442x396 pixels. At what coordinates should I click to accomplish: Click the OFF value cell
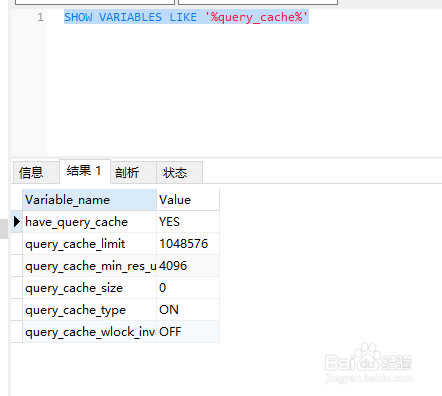188,332
